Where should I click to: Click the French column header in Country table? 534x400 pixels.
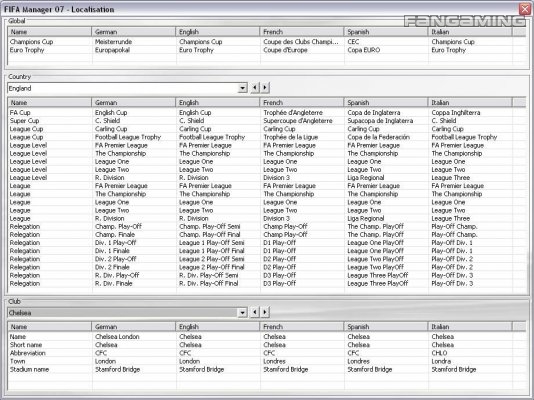click(x=302, y=102)
